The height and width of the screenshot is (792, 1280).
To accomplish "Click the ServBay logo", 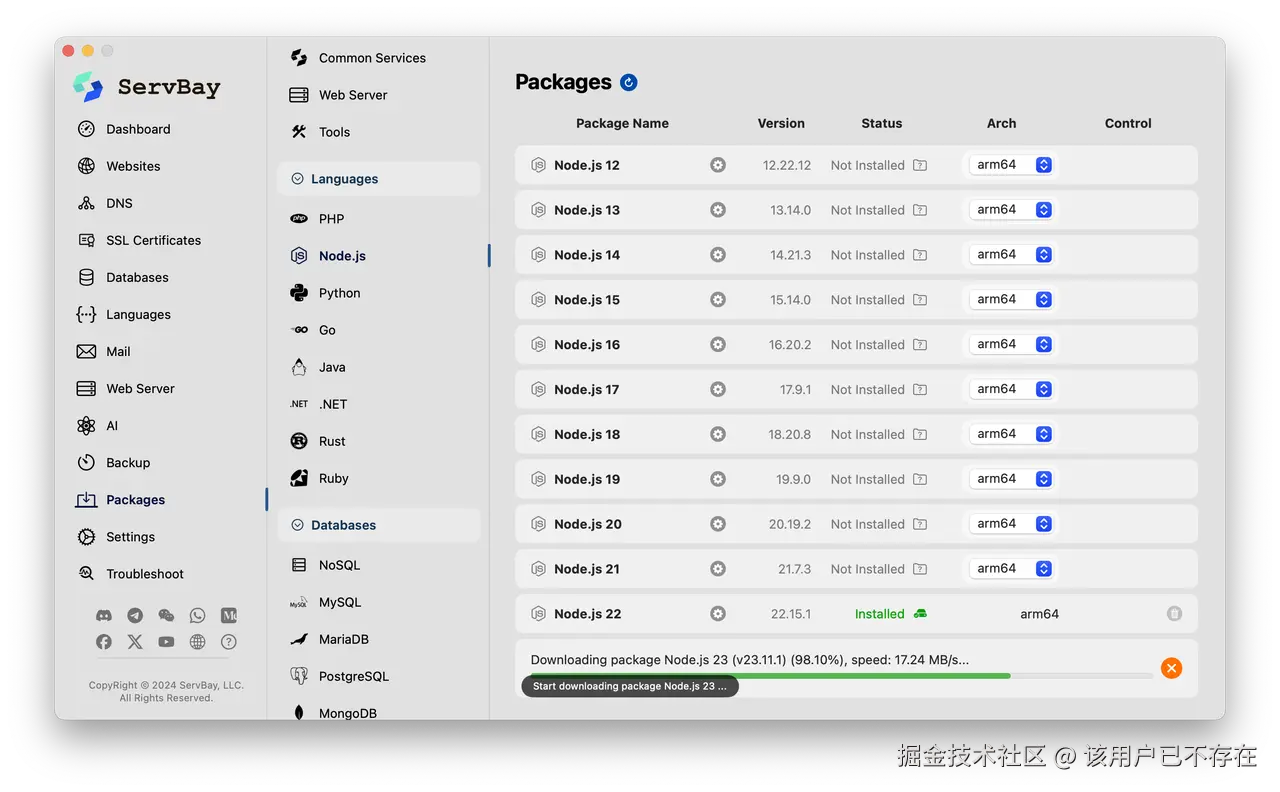I will [88, 87].
